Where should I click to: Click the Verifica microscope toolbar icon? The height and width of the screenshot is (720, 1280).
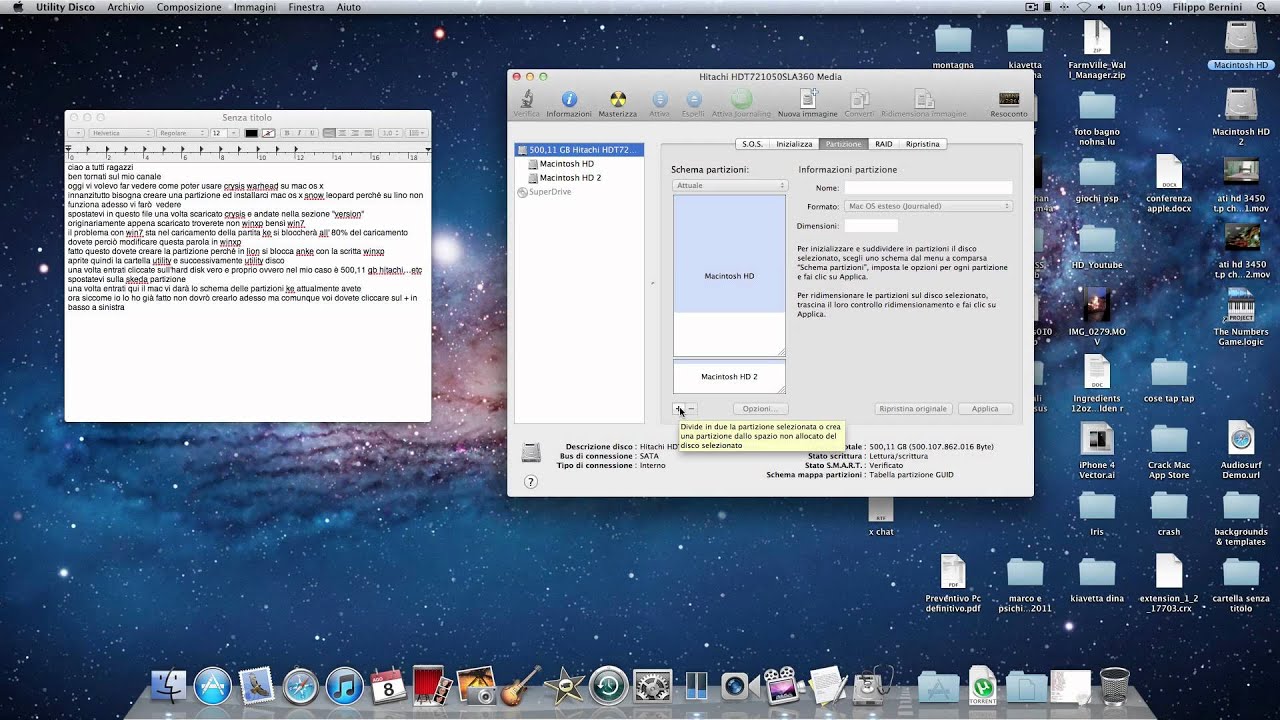pyautogui.click(x=526, y=99)
